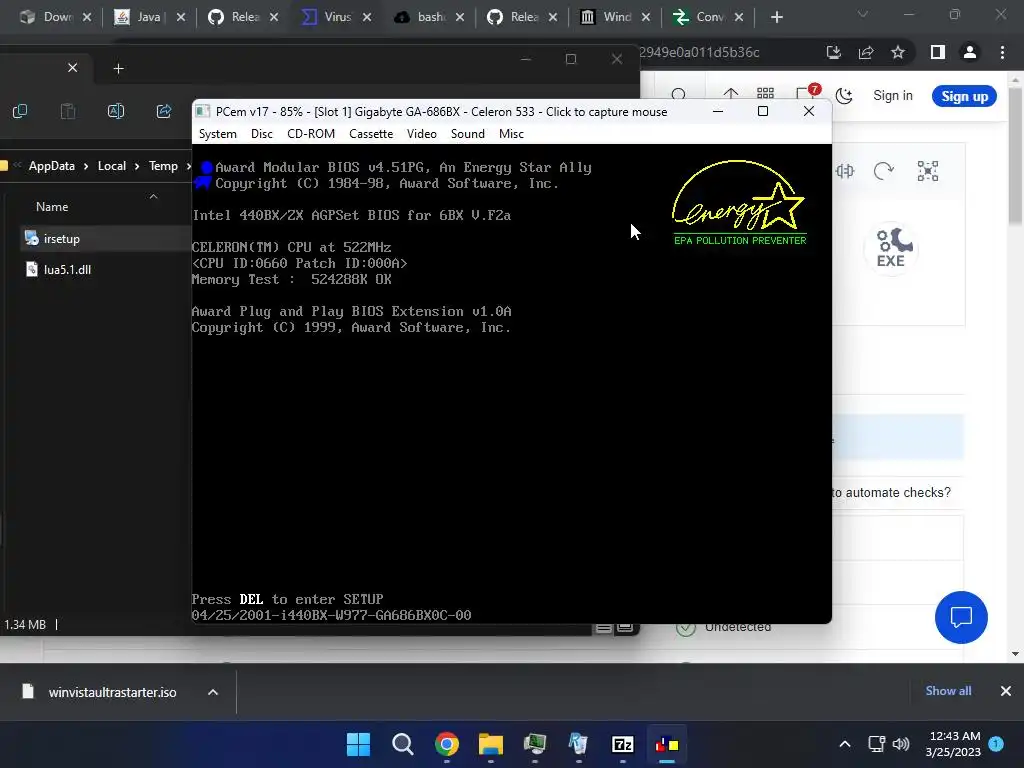Click the Share icon in File Explorer toolbar

click(164, 112)
